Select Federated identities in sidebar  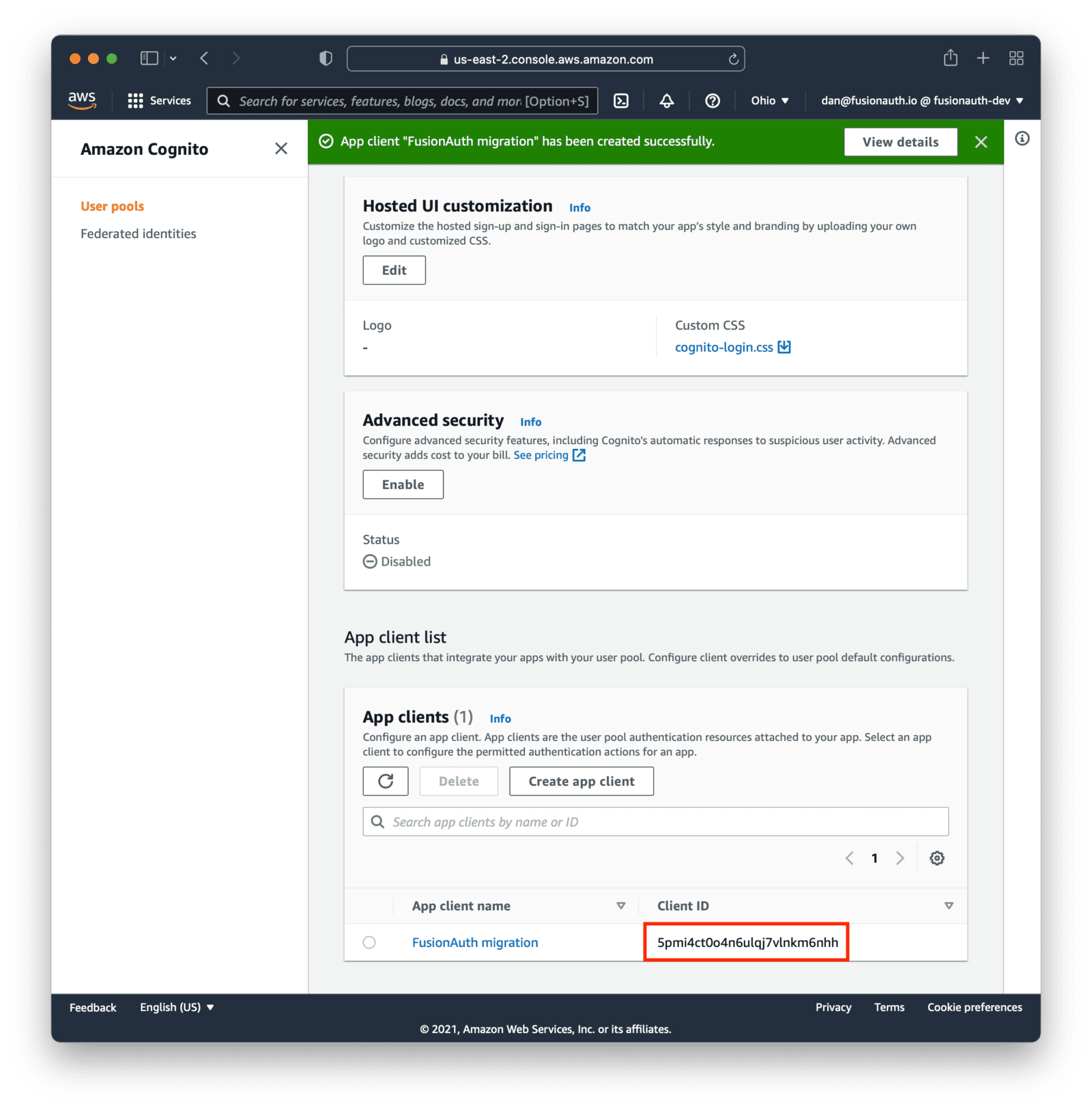point(138,233)
